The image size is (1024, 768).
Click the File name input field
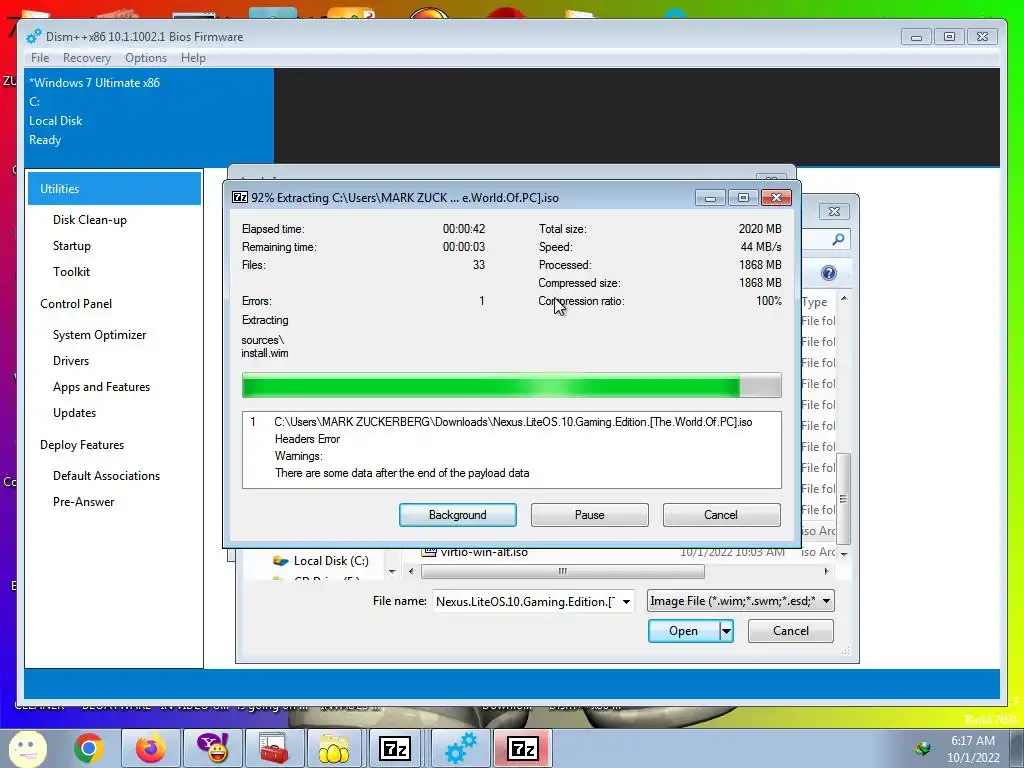526,601
